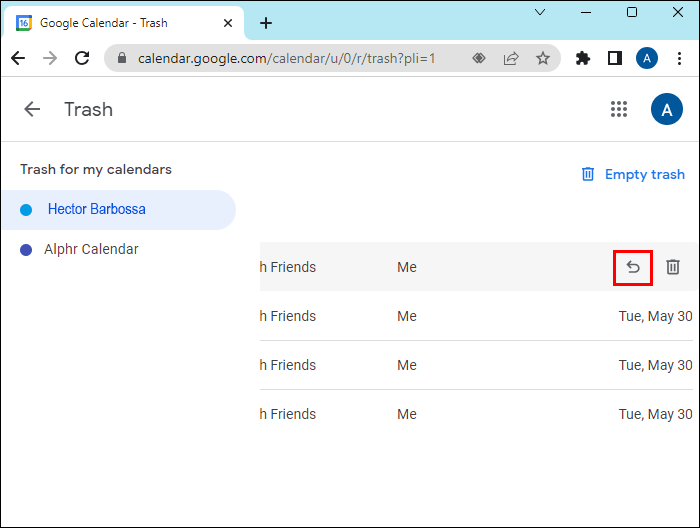Image resolution: width=700 pixels, height=528 pixels.
Task: Open the Chrome extensions puzzle icon
Action: click(583, 58)
